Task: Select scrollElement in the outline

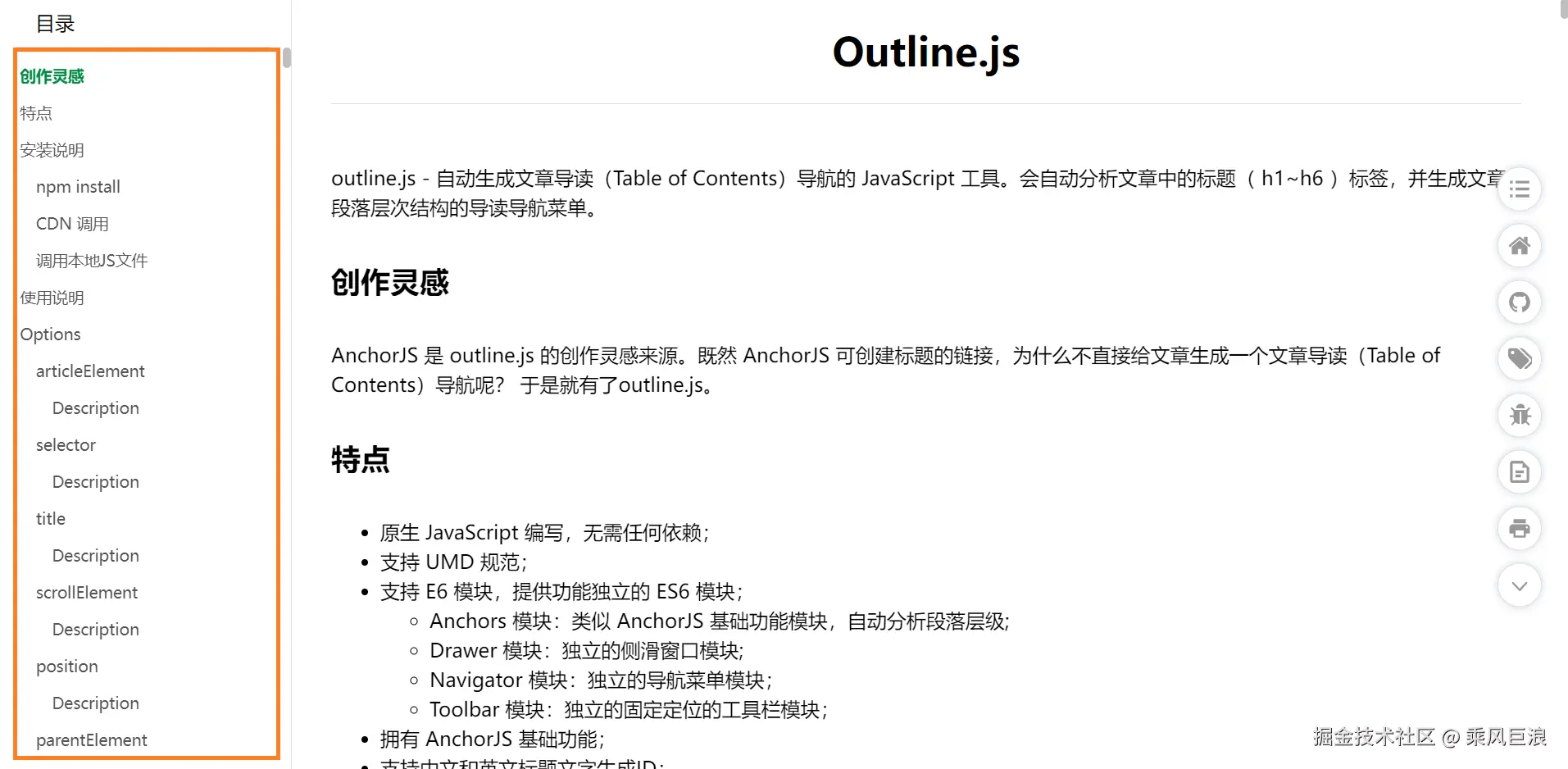Action: [87, 593]
